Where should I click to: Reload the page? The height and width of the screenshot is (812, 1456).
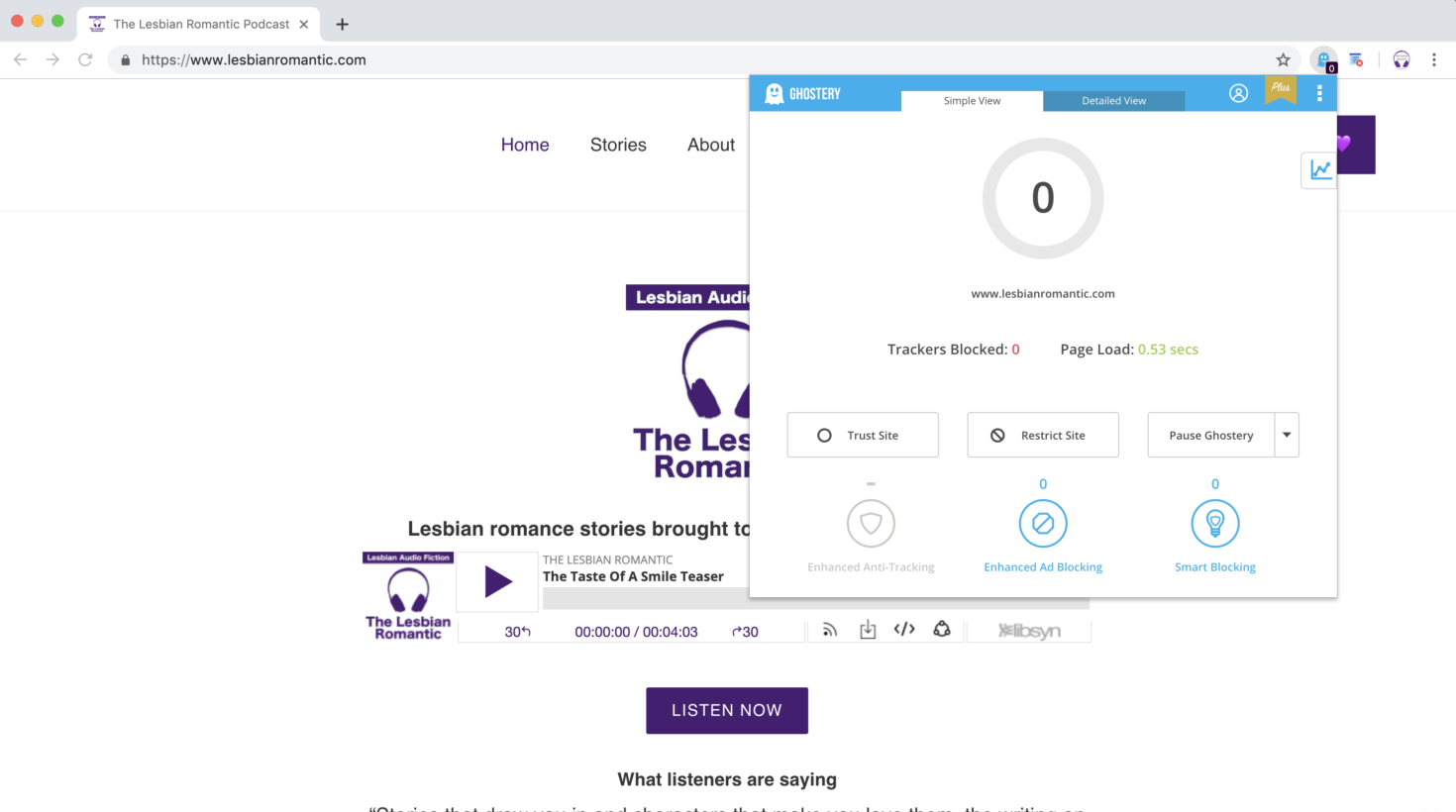(85, 60)
